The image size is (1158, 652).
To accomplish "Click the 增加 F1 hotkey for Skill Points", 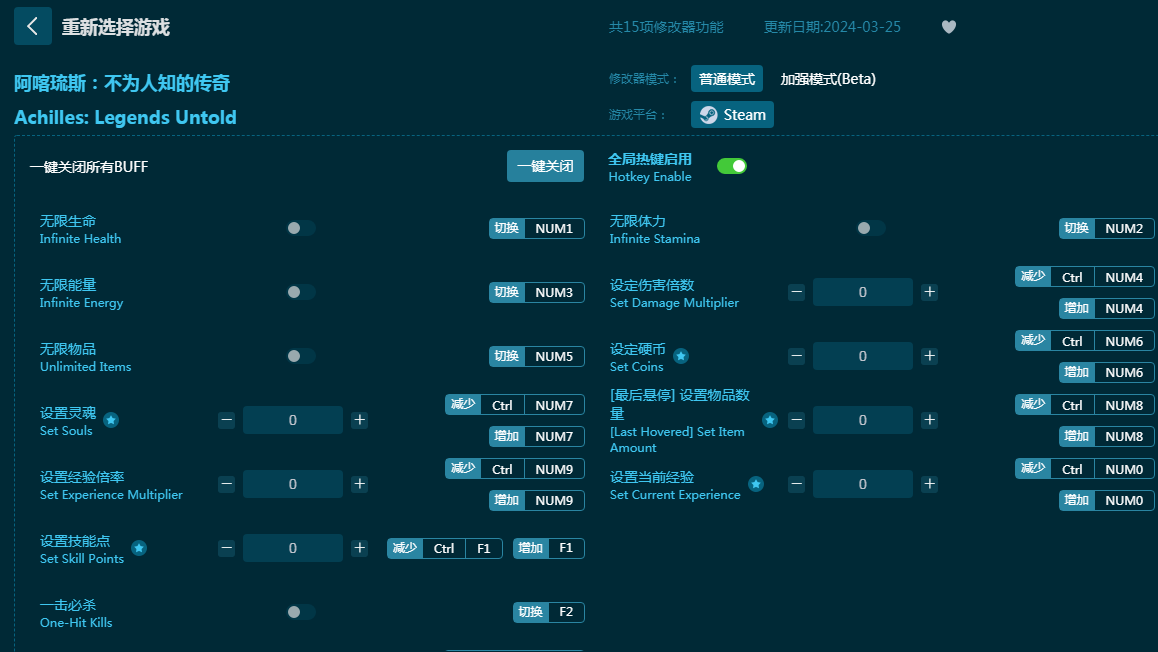I will click(x=549, y=548).
